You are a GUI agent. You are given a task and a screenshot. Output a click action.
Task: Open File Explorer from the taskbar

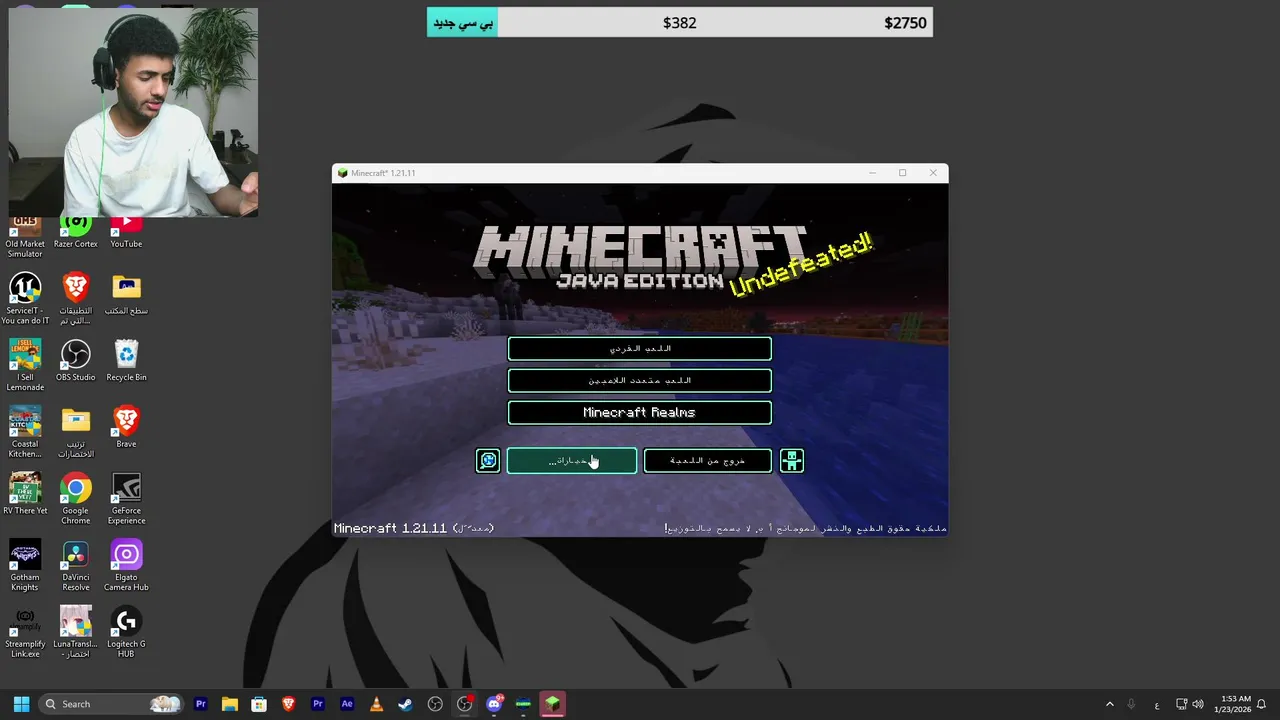click(x=230, y=704)
